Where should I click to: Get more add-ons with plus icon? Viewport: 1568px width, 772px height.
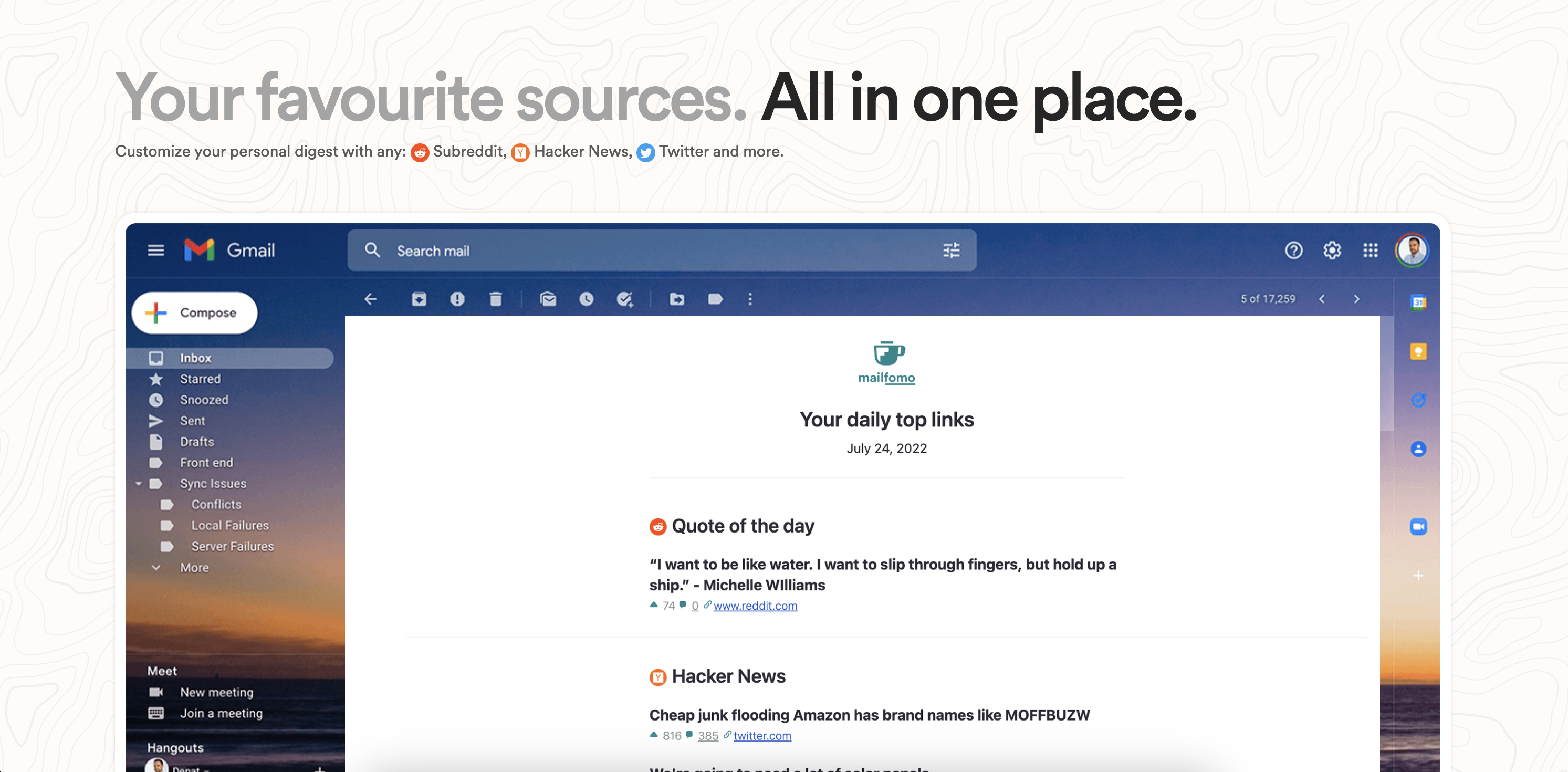tap(1418, 576)
